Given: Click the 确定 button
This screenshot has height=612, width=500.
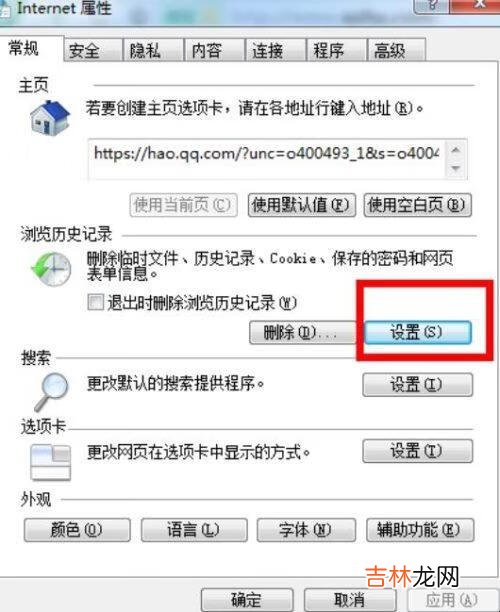Looking at the screenshot, I should tap(247, 600).
